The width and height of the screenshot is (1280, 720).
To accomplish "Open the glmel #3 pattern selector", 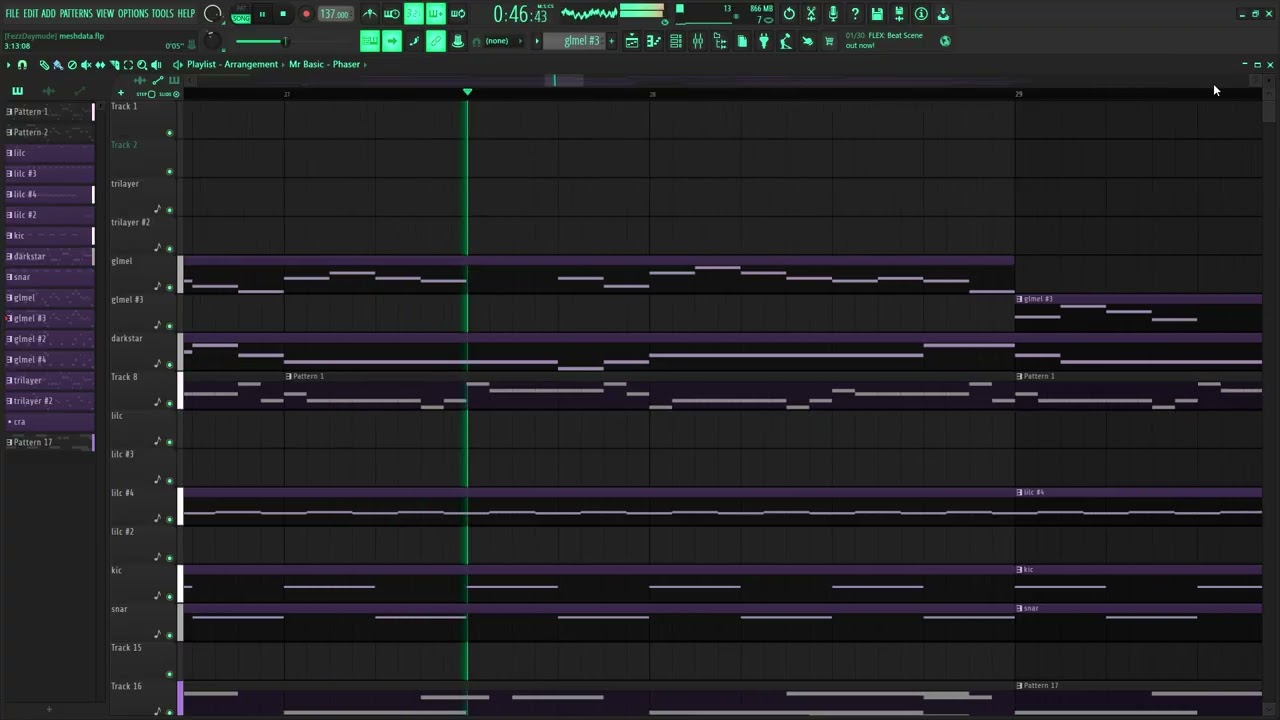I will click(x=575, y=41).
